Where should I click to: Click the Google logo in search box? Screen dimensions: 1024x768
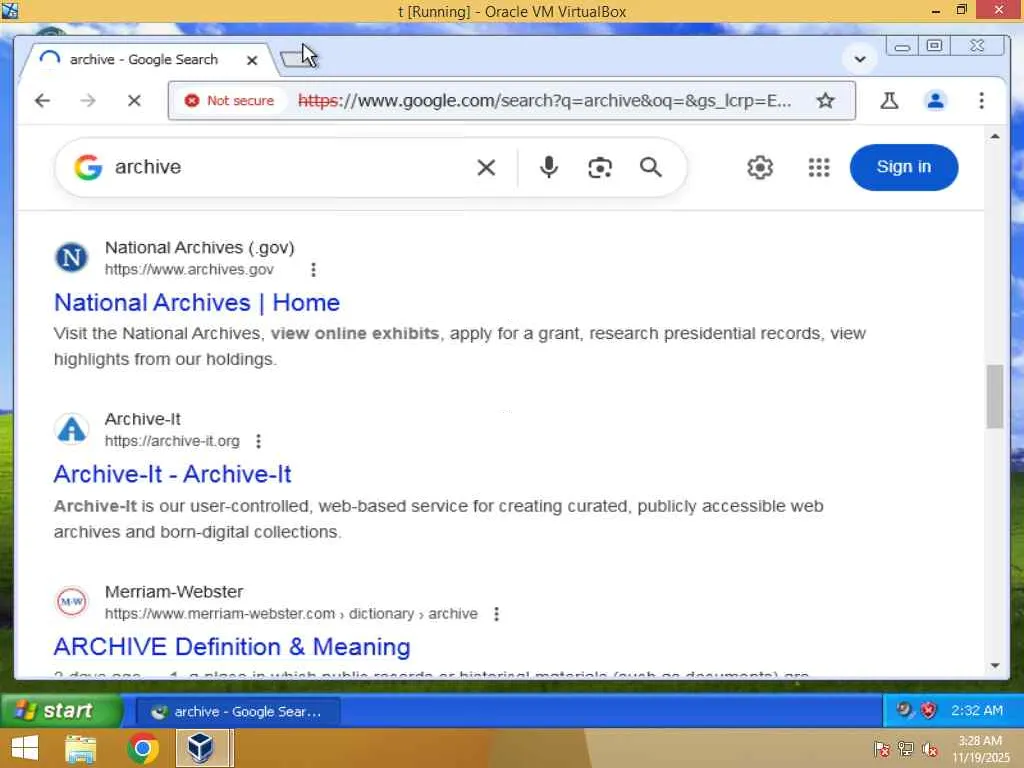tap(88, 167)
